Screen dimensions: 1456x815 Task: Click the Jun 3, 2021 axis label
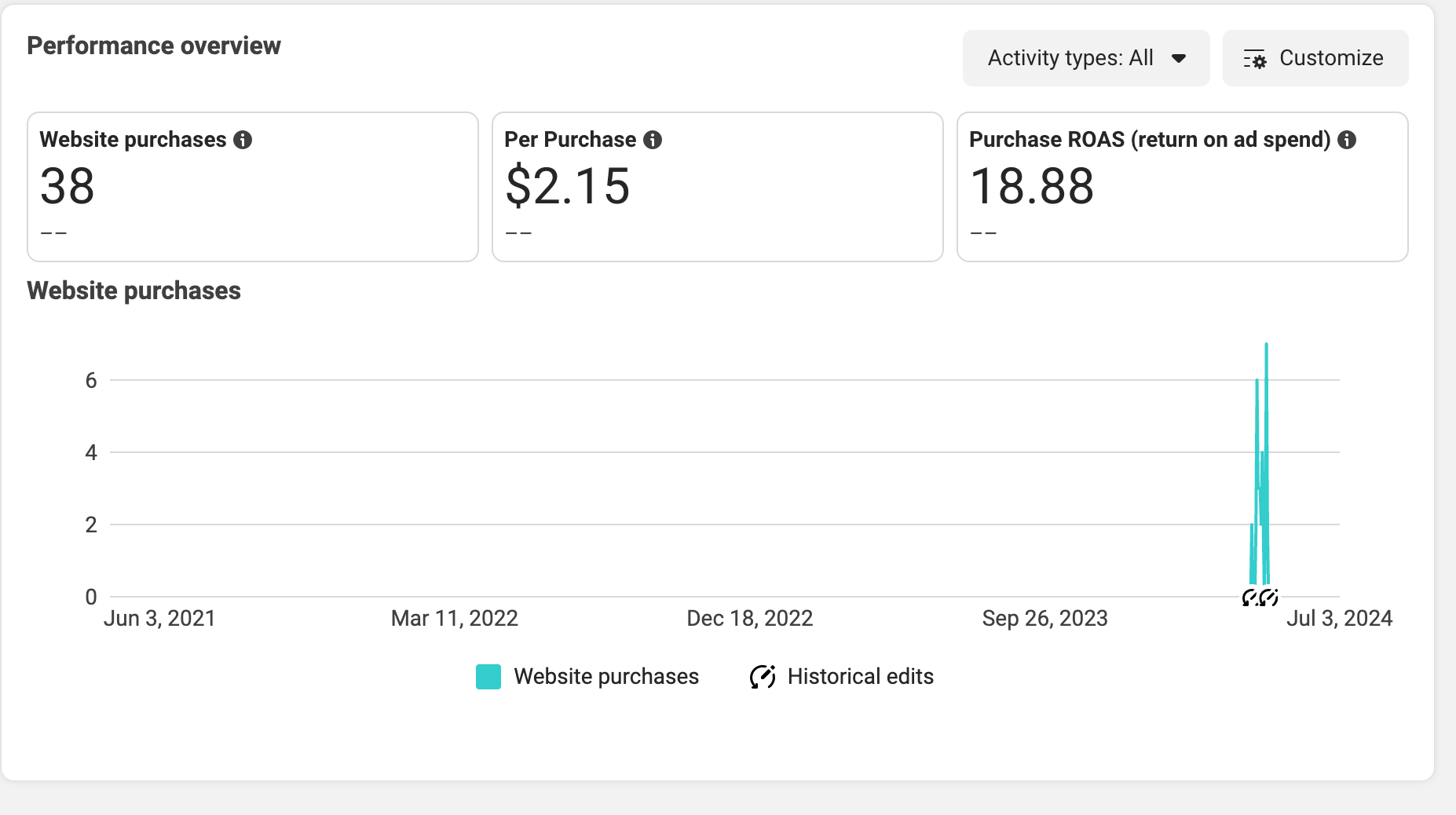point(159,619)
